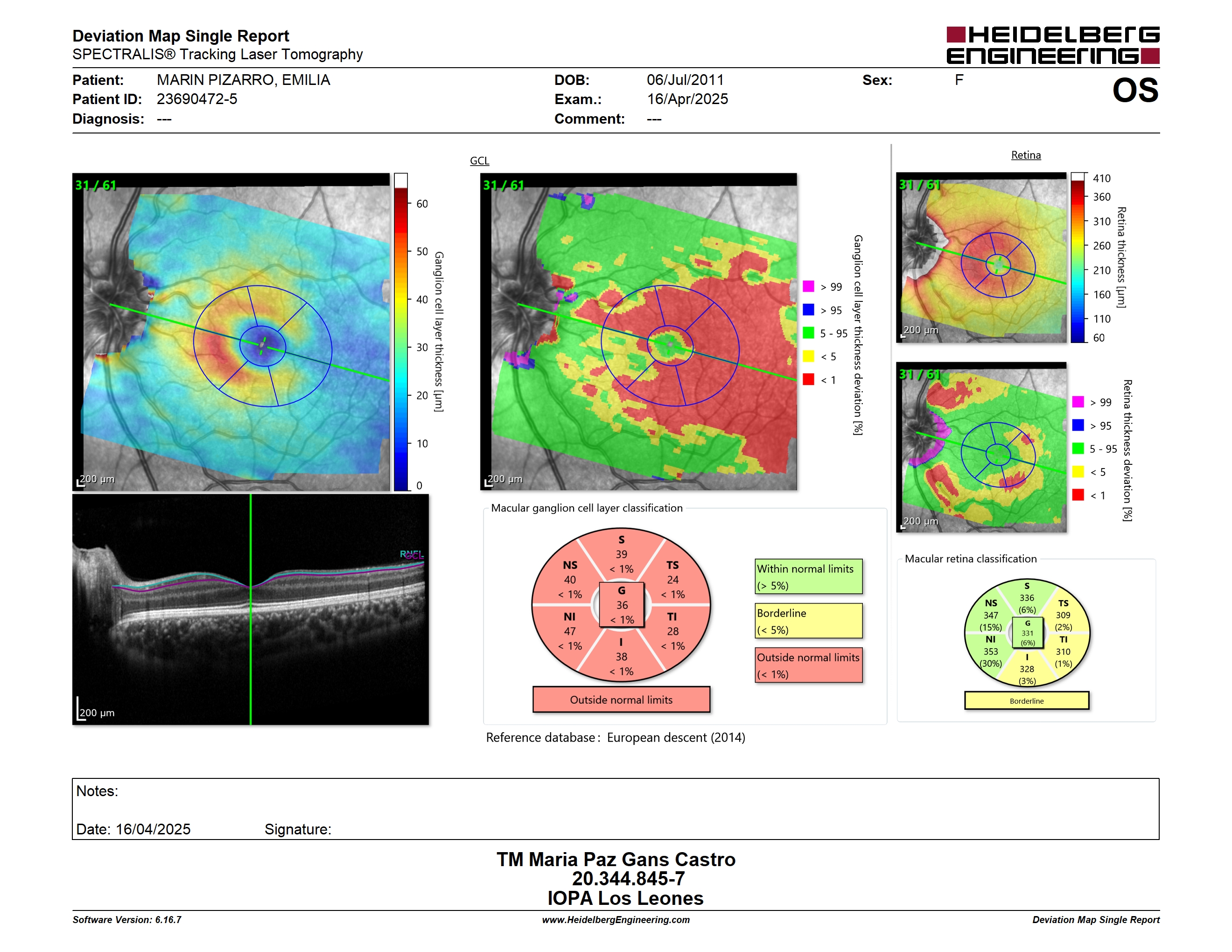
Task: Click 'TM Maria Paz Gans Castro' name
Action: [616, 860]
